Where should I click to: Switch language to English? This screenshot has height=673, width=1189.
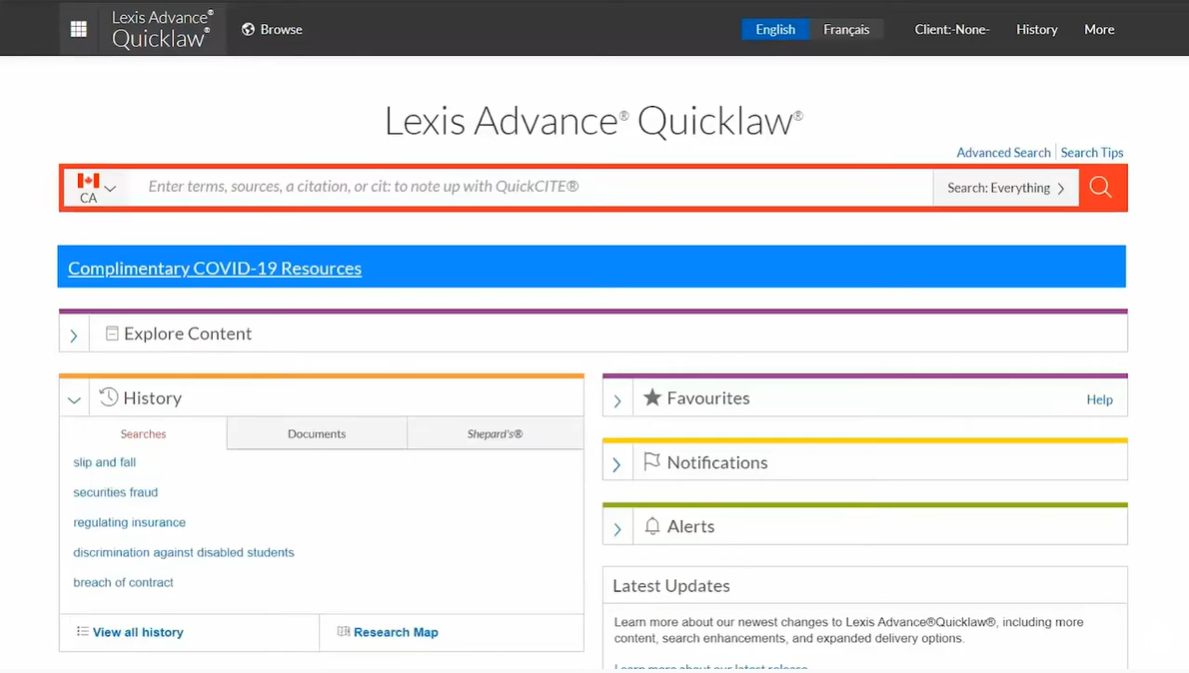pyautogui.click(x=775, y=29)
